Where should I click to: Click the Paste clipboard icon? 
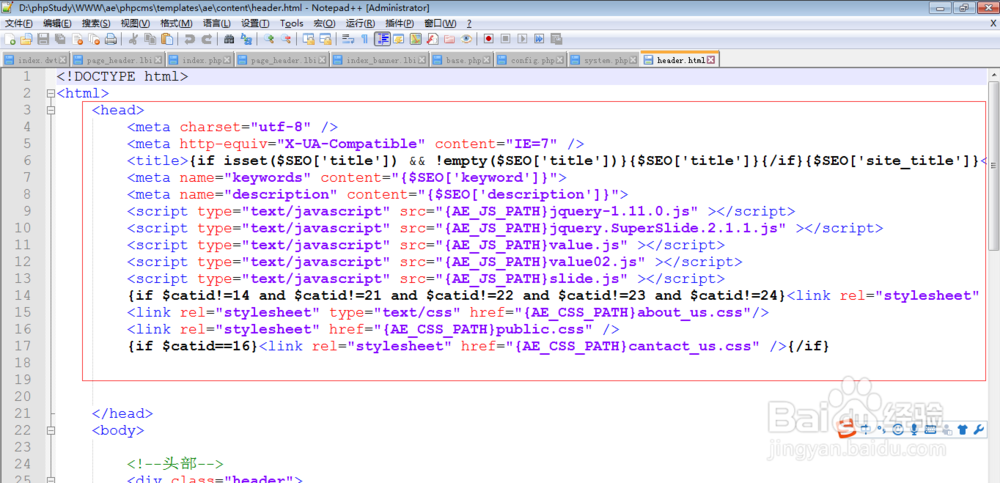(166, 39)
